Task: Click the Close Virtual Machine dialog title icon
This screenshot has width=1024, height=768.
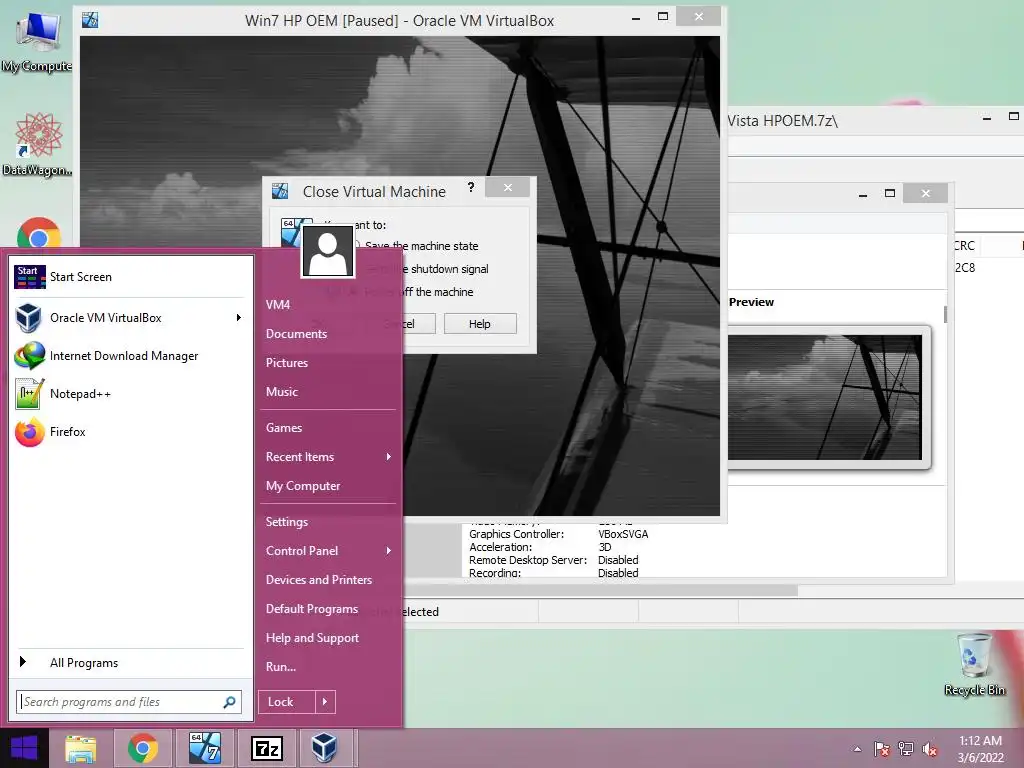Action: (280, 191)
